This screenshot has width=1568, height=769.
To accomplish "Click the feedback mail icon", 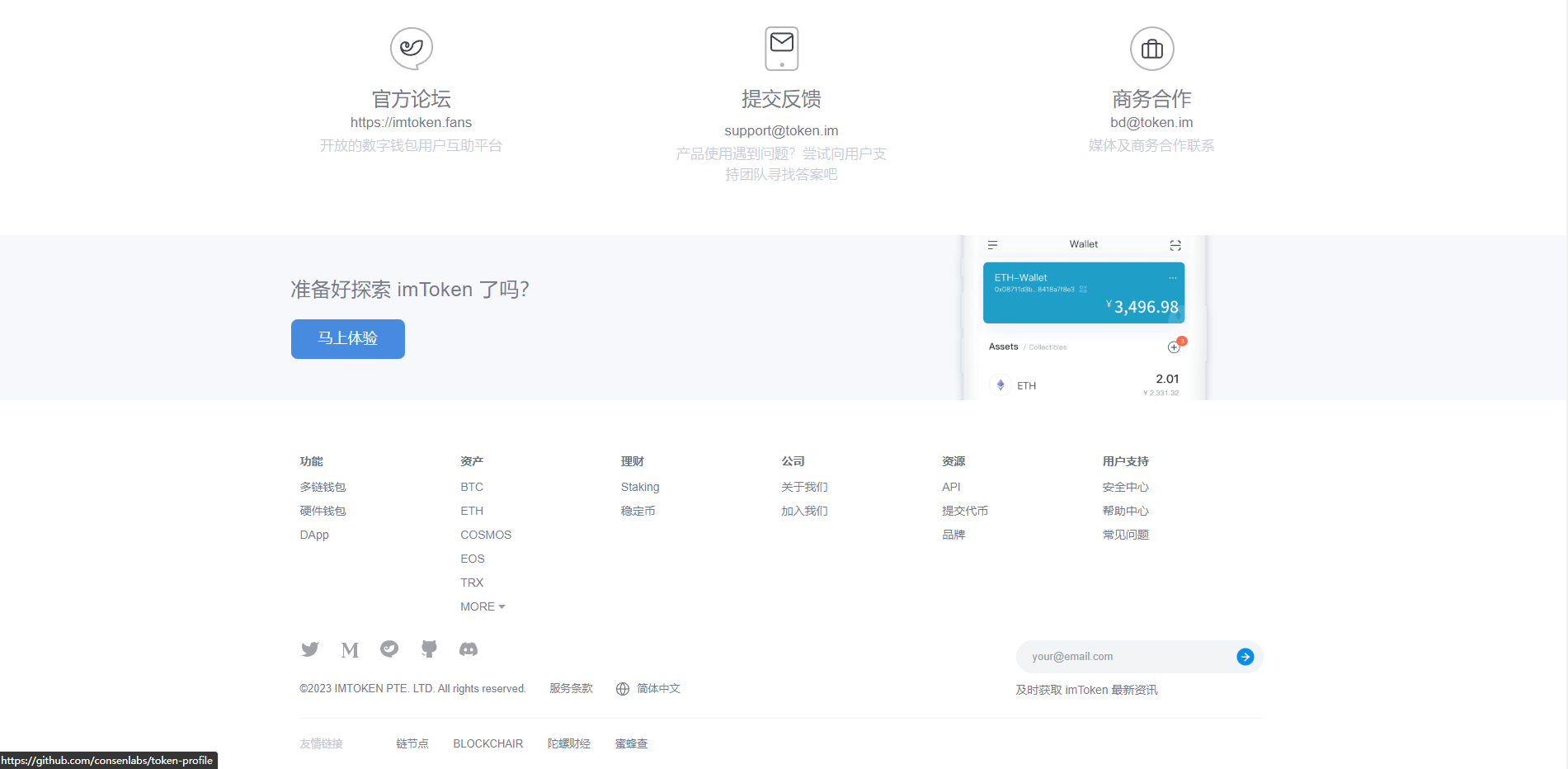I will (782, 48).
